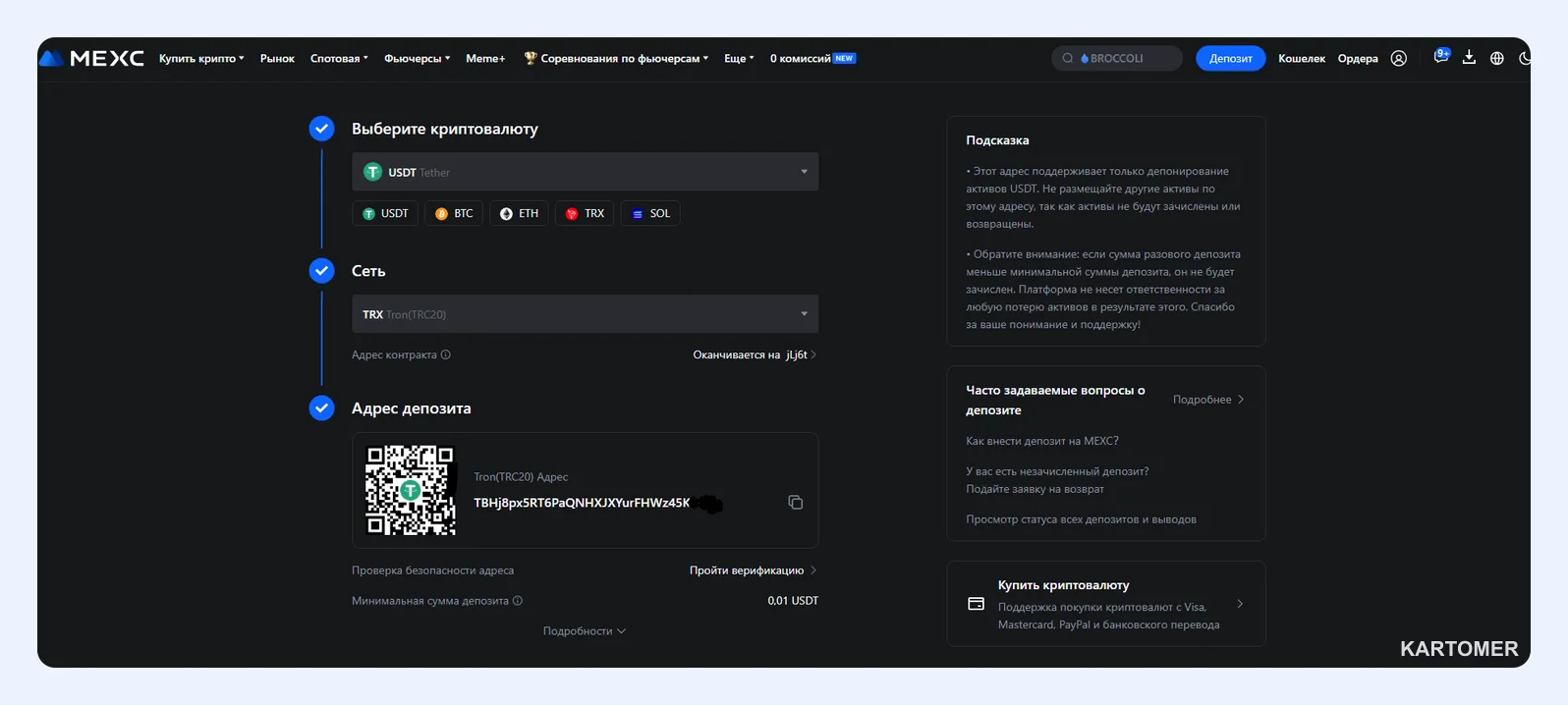The width and height of the screenshot is (1568, 705).
Task: Open the TRX Tron(TRC20) network dropdown
Action: tap(586, 314)
